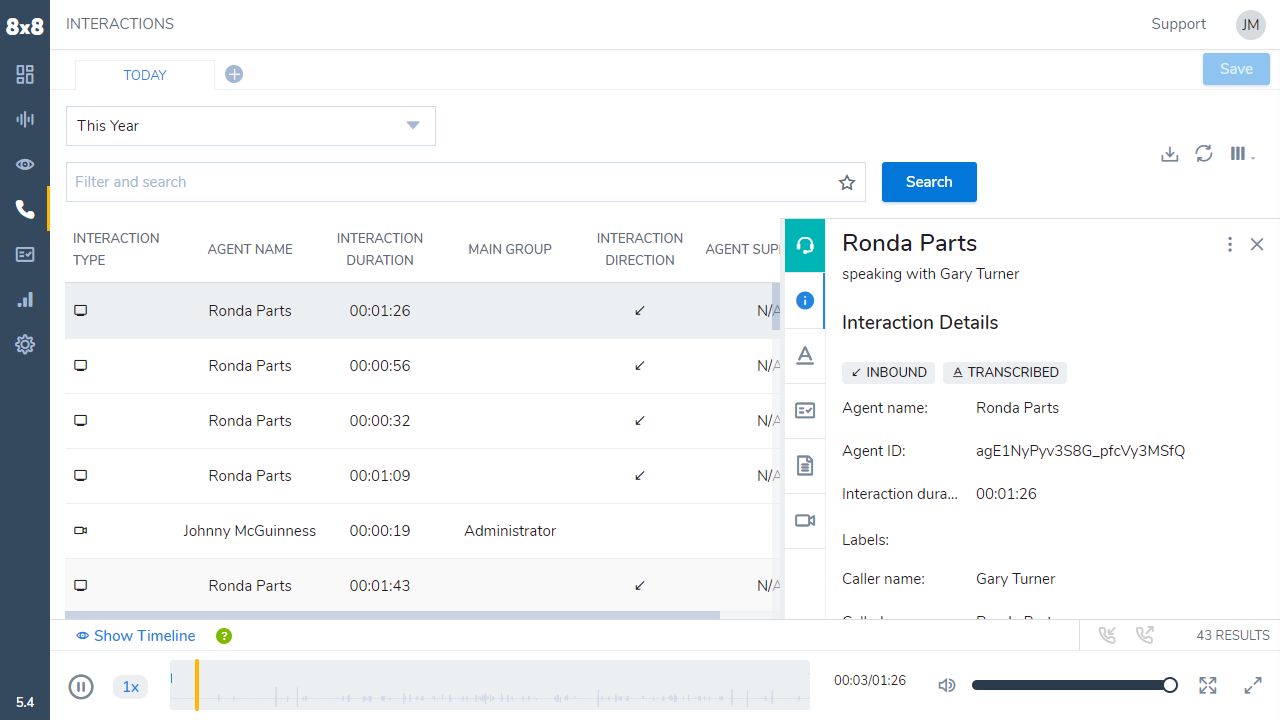Open the screen recording camera panel icon
1280x720 pixels.
pyautogui.click(x=805, y=520)
